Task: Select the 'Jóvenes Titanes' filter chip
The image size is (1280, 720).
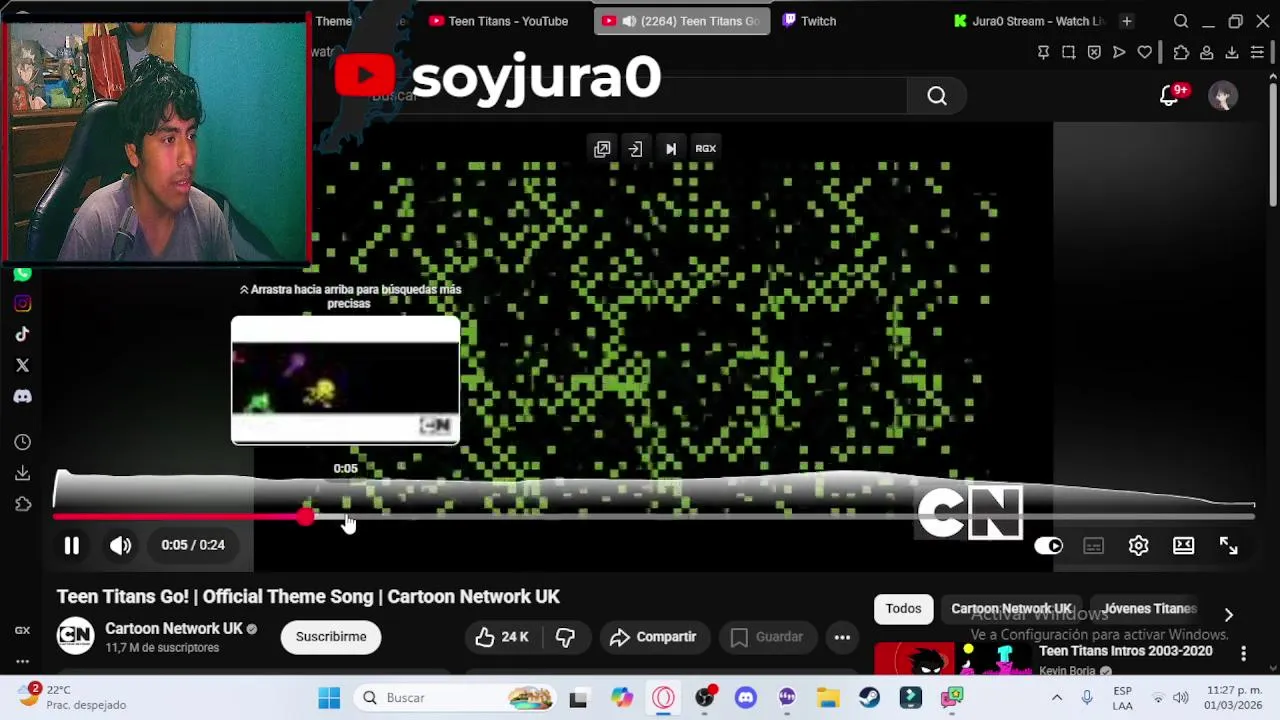Action: pyautogui.click(x=1149, y=609)
